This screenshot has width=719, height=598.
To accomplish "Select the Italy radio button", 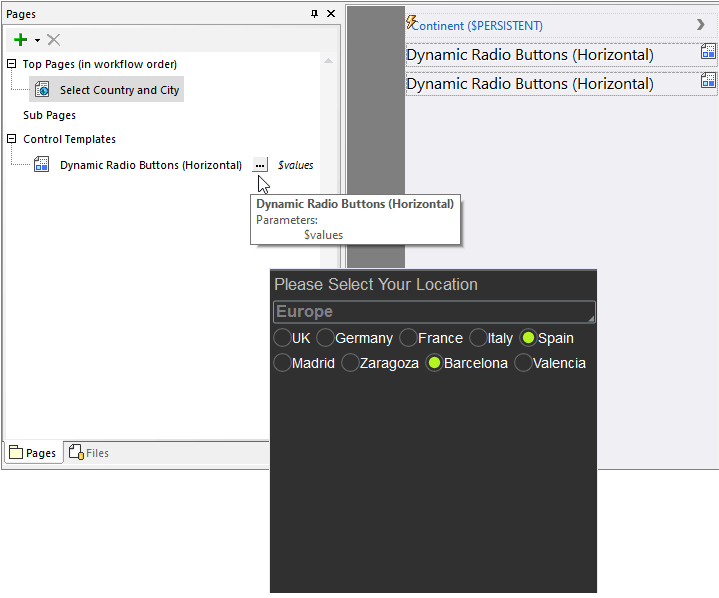I will pos(479,338).
